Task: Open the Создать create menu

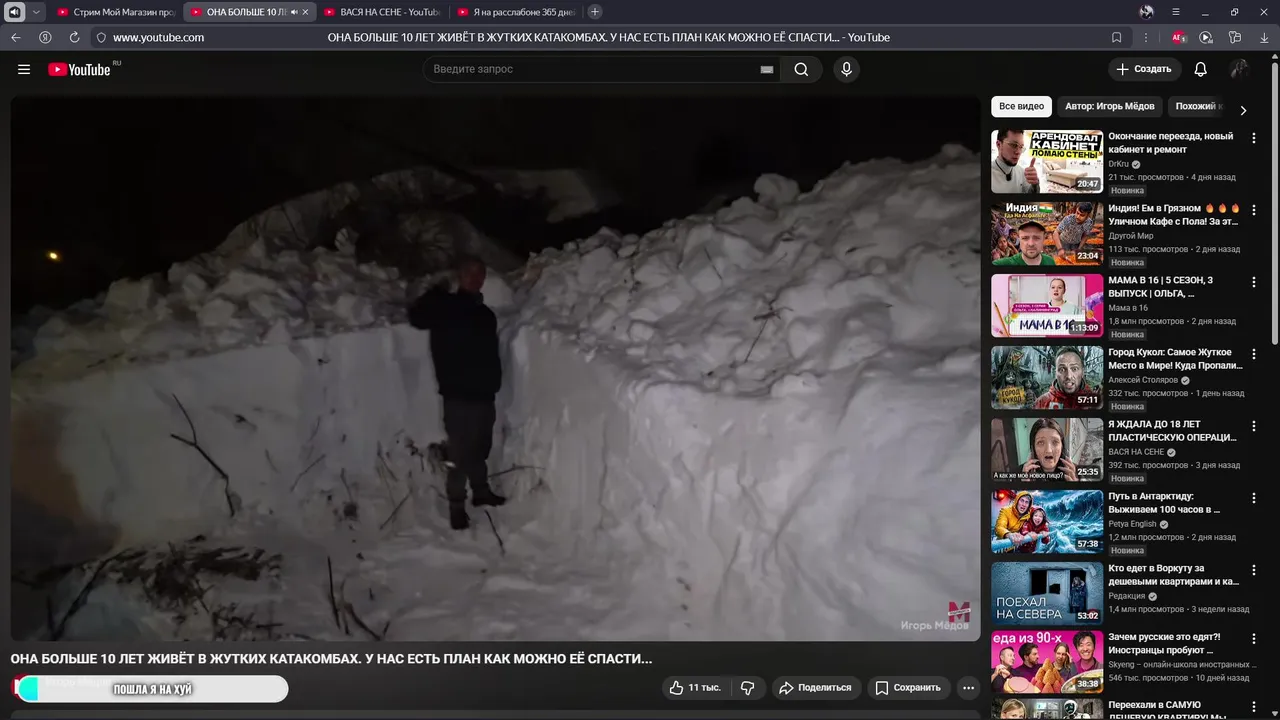Action: point(1144,69)
